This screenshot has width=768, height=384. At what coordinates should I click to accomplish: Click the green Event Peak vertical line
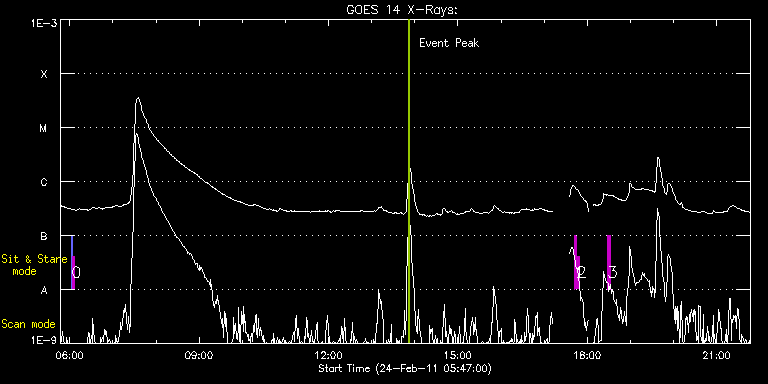[408, 181]
